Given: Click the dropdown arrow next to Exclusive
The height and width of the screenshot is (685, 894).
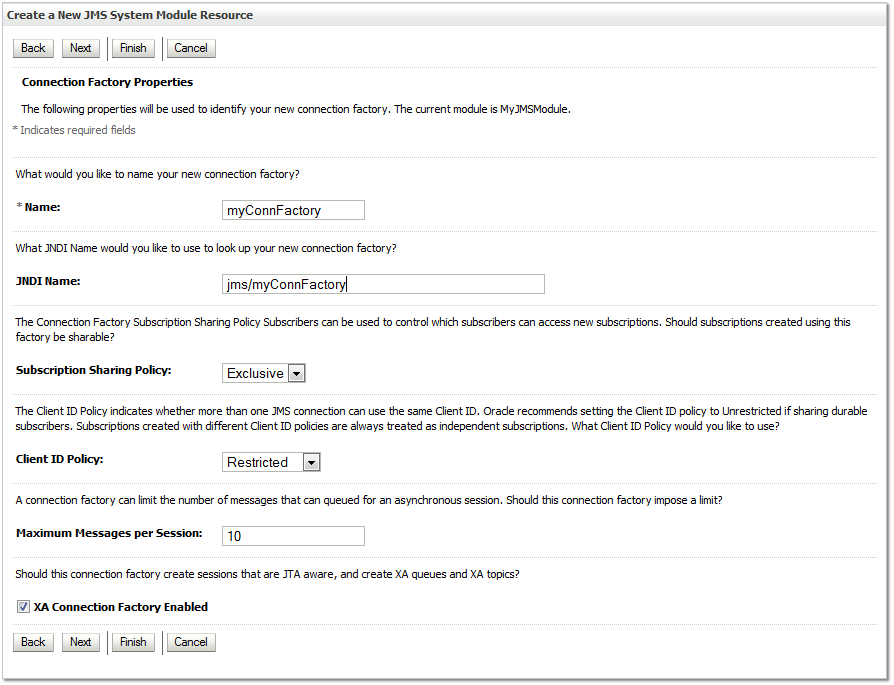Looking at the screenshot, I should coord(296,373).
